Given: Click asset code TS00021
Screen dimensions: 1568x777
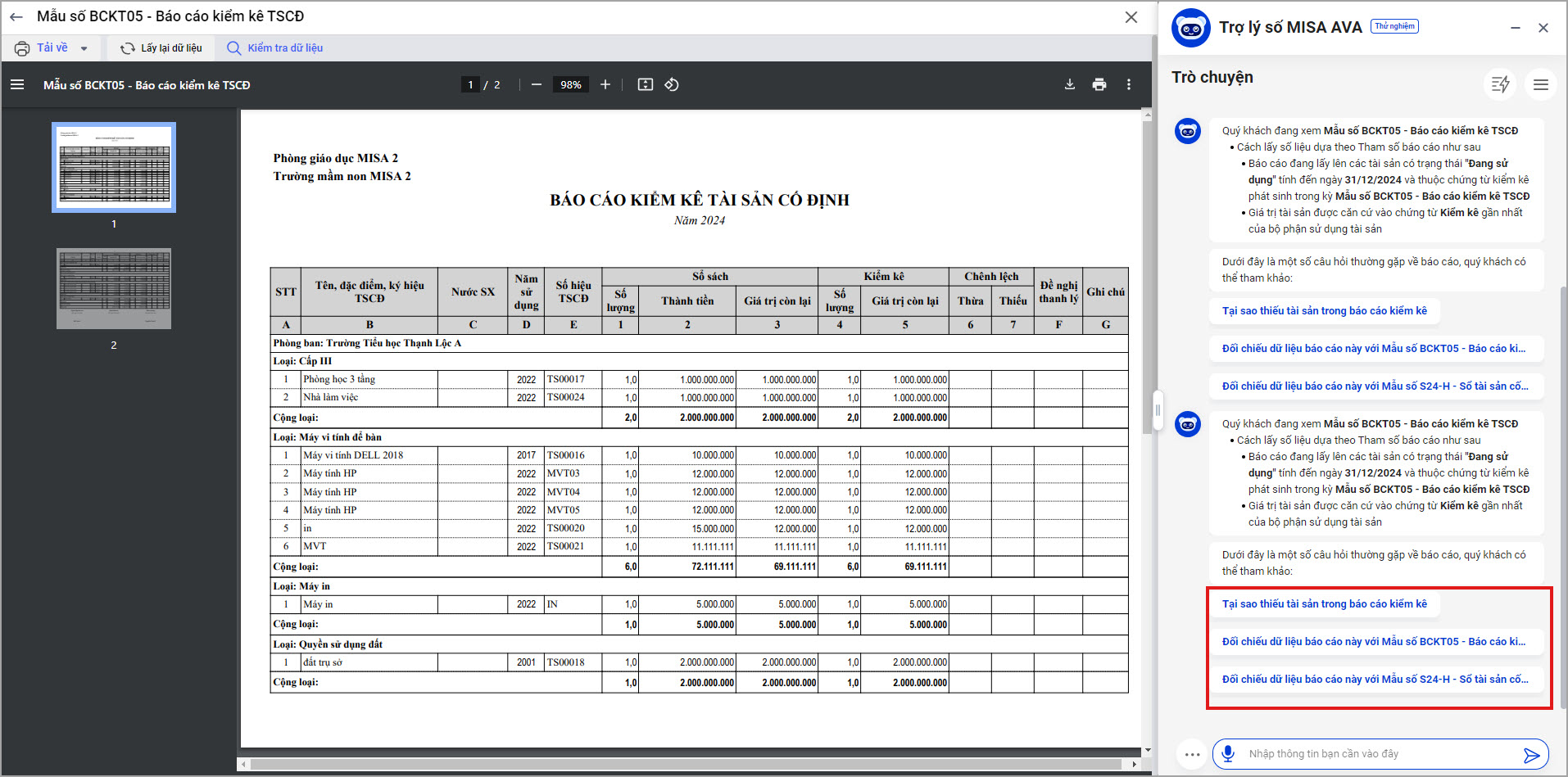Looking at the screenshot, I should coord(566,546).
